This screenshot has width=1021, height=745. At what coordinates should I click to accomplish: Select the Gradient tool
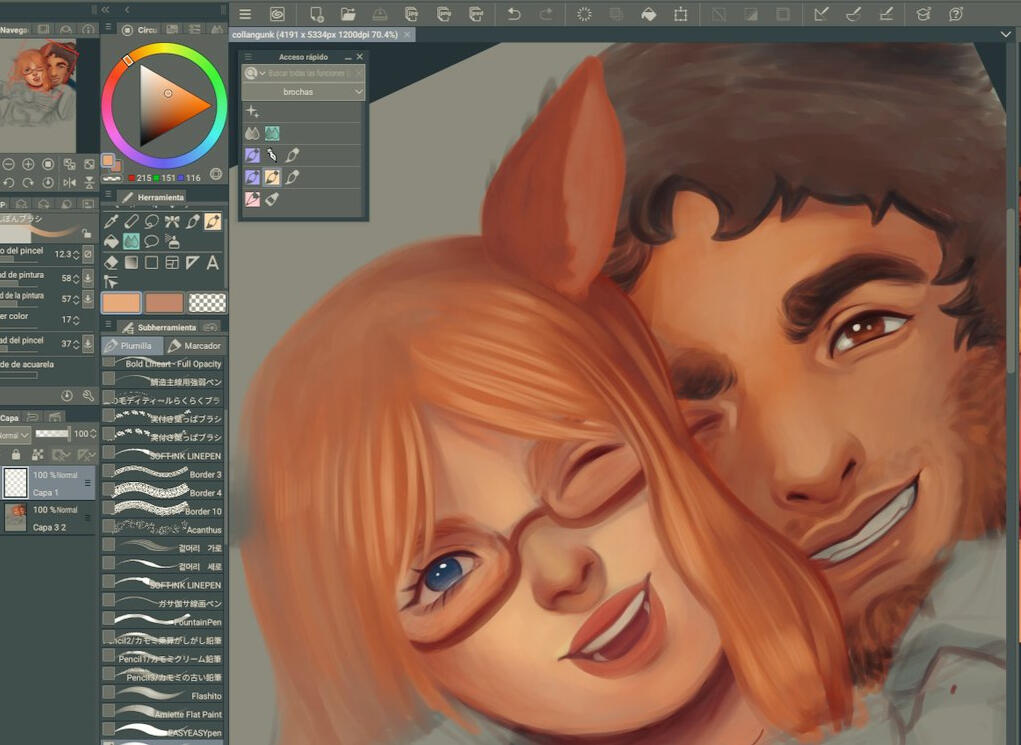pos(131,263)
